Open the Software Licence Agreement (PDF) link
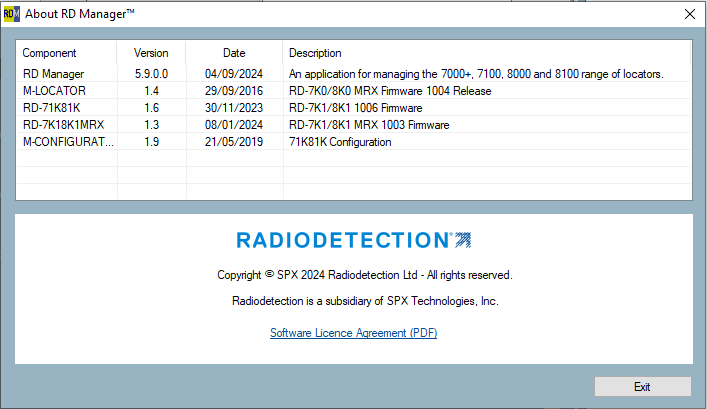The height and width of the screenshot is (409, 707). [354, 333]
